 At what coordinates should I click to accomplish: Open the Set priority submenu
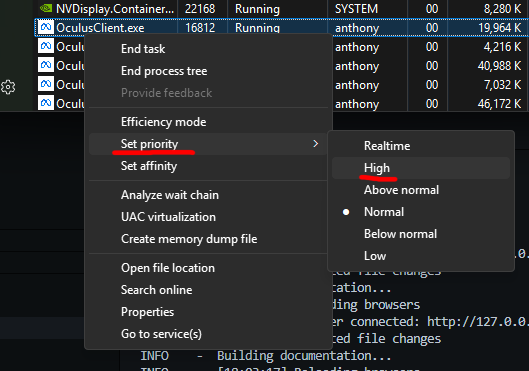pyautogui.click(x=208, y=144)
